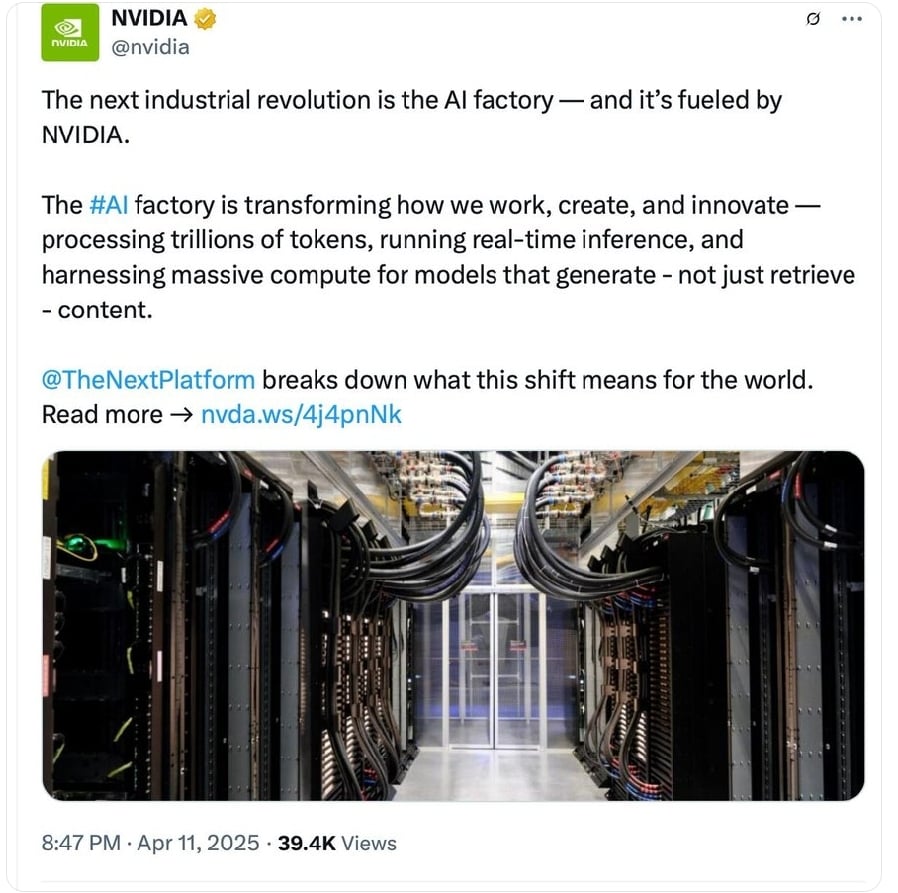The image size is (898, 893).
Task: Click the @nvidia handle
Action: (149, 46)
